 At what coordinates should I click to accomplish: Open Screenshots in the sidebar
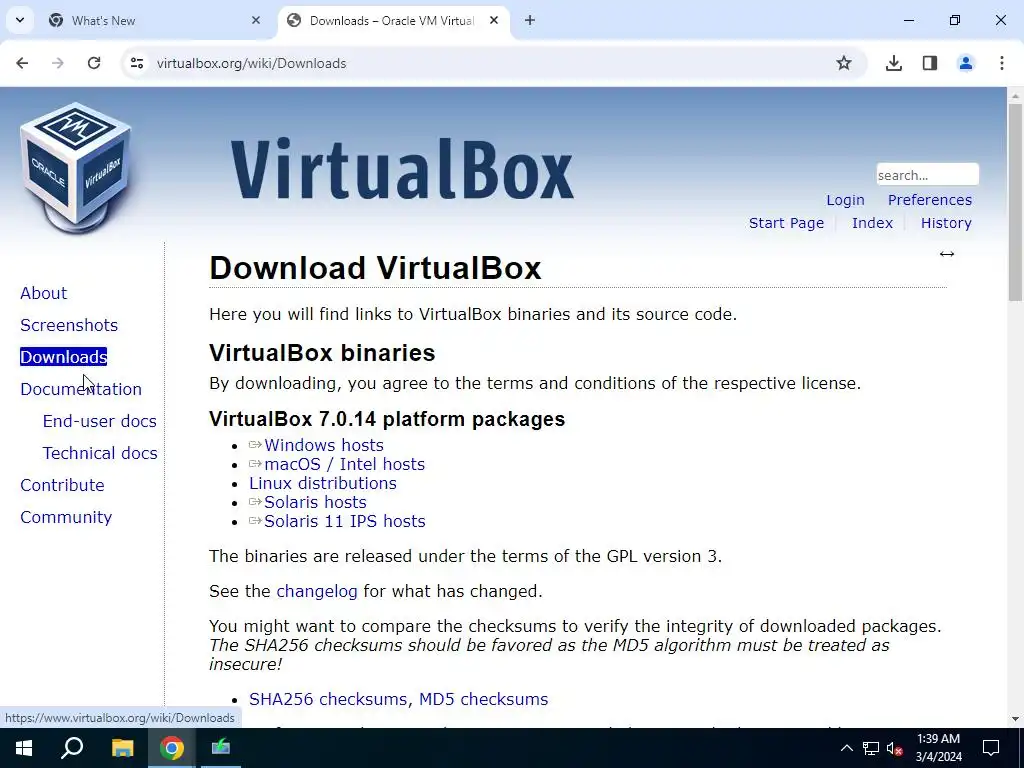[x=69, y=325]
